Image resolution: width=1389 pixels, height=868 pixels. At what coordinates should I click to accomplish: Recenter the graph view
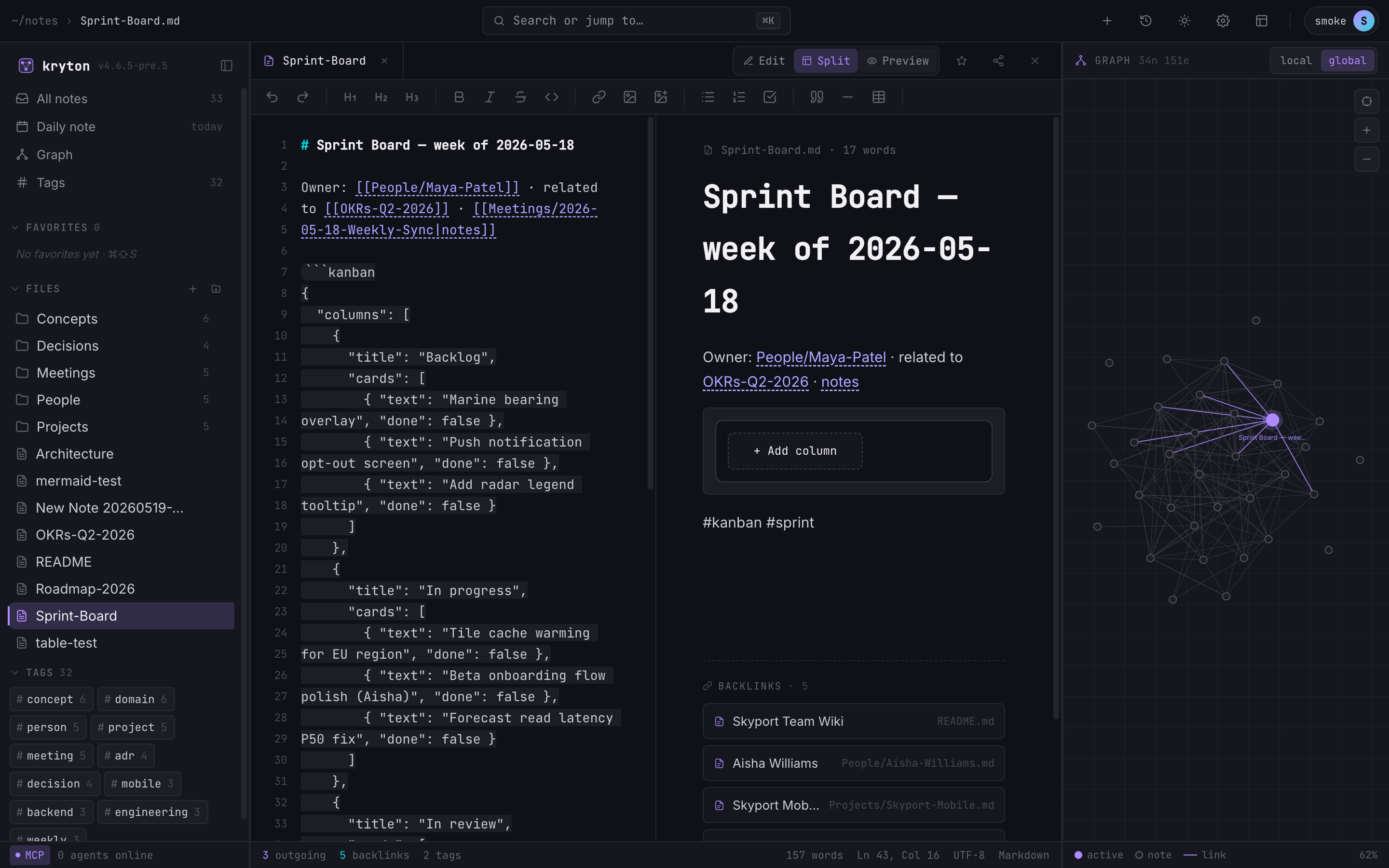[1367, 101]
